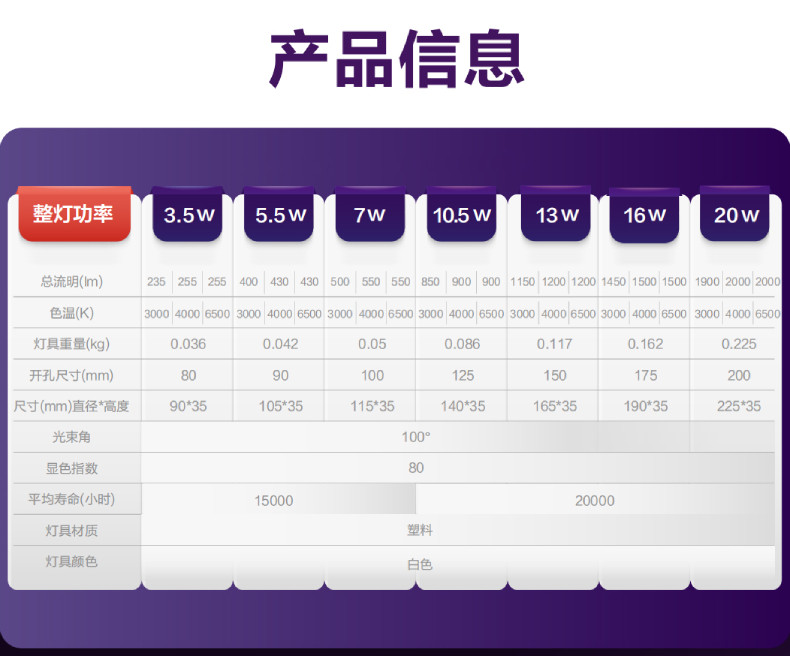Click dimension value 165*35
790x656 pixels.
[x=555, y=406]
